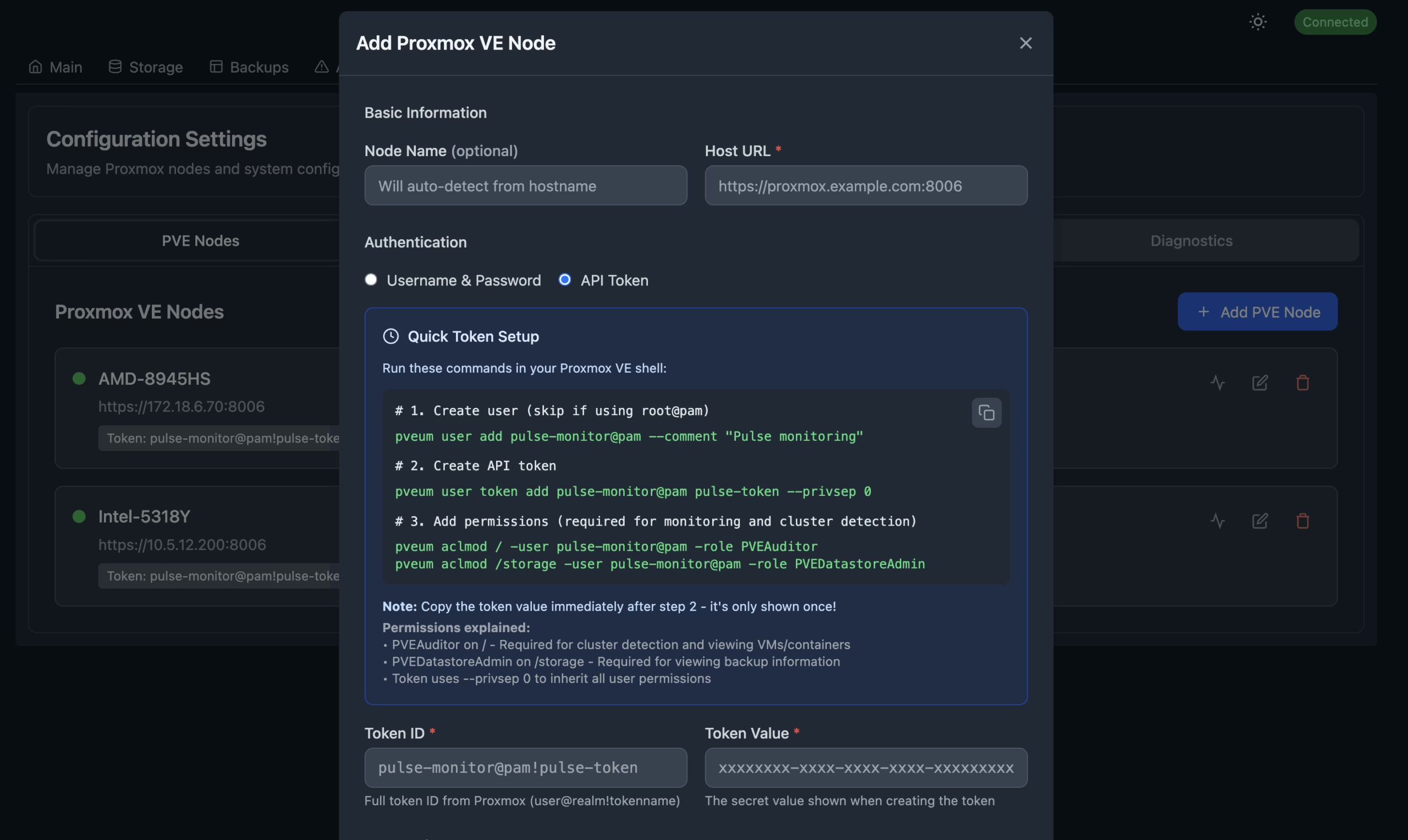Click the Basic Information heading
This screenshot has height=840, width=1408.
(426, 113)
